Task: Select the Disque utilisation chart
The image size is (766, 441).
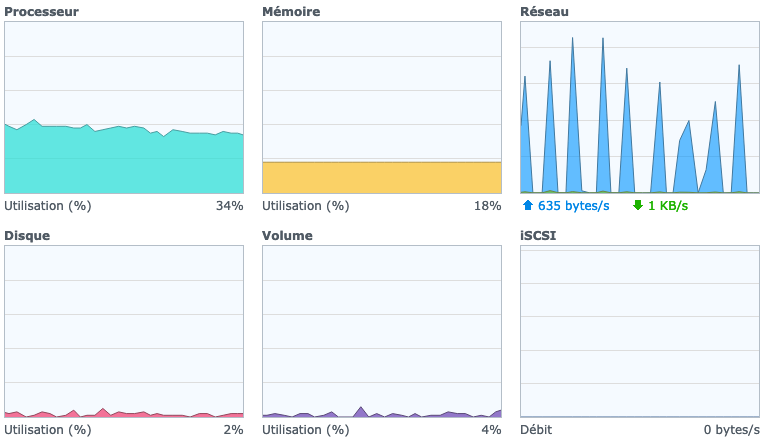Action: (x=124, y=331)
